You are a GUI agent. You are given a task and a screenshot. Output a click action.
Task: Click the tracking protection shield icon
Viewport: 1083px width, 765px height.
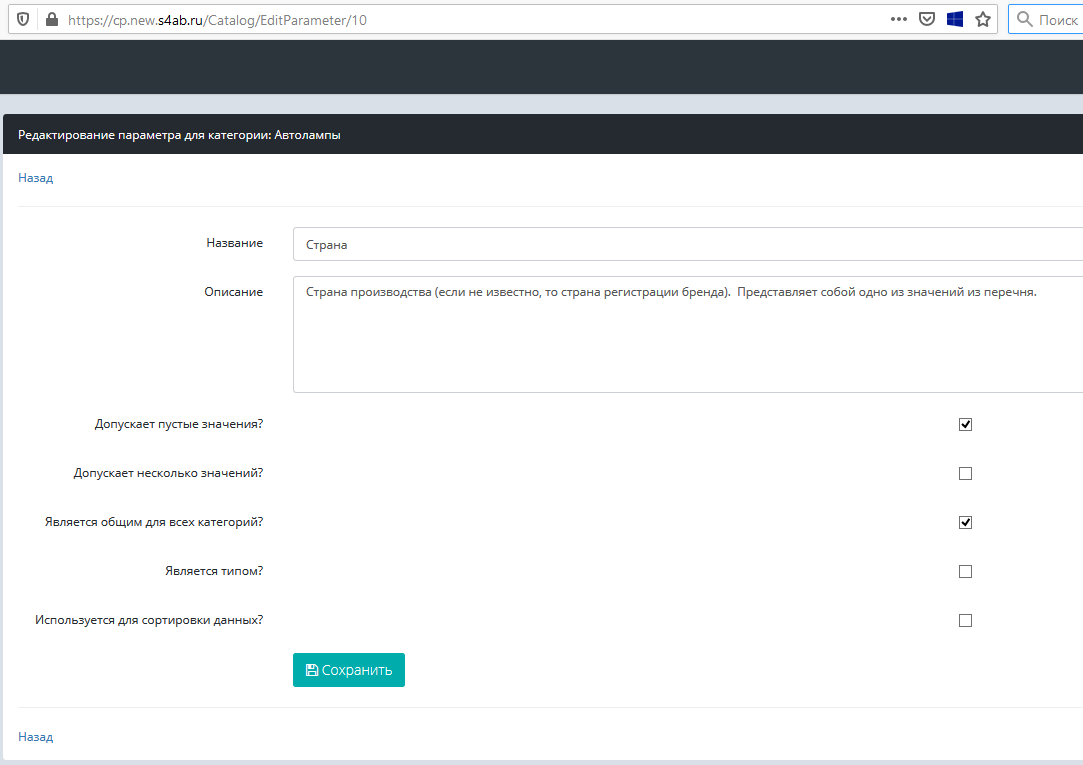click(x=22, y=19)
